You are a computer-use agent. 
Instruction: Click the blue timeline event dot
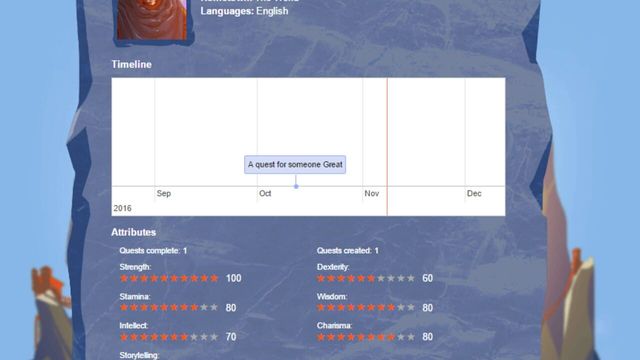[x=296, y=186]
